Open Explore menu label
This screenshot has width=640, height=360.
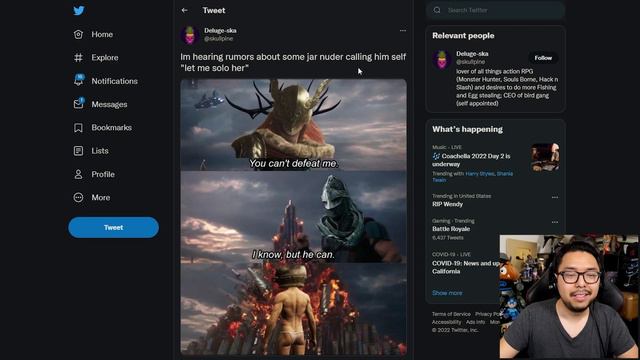(105, 58)
